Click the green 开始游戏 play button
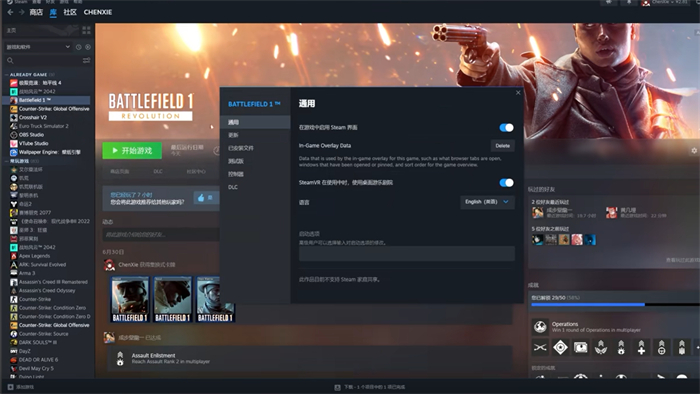700x394 pixels. coord(132,151)
